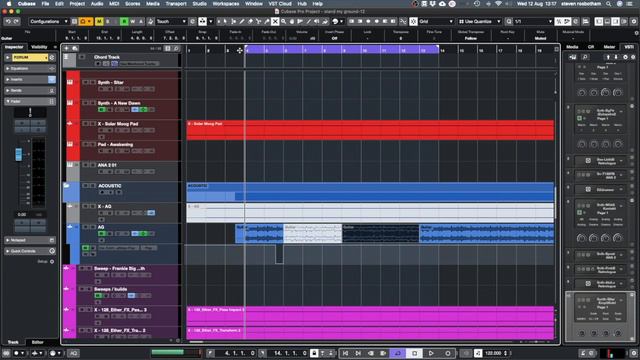Toggle mute on Synth - Sitar track

pyautogui.click(x=85, y=82)
